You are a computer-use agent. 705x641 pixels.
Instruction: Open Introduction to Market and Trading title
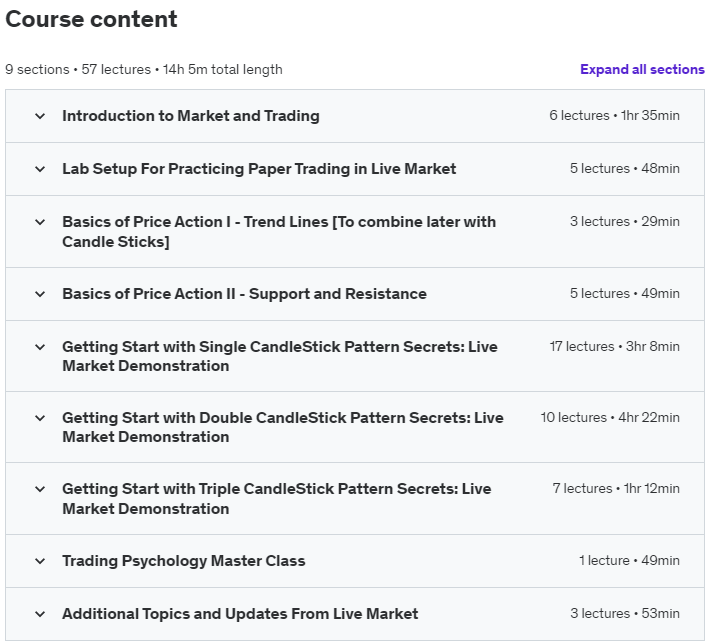coord(191,116)
